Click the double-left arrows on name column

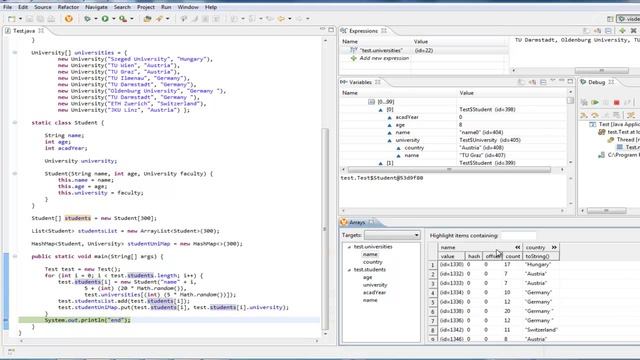[x=518, y=247]
